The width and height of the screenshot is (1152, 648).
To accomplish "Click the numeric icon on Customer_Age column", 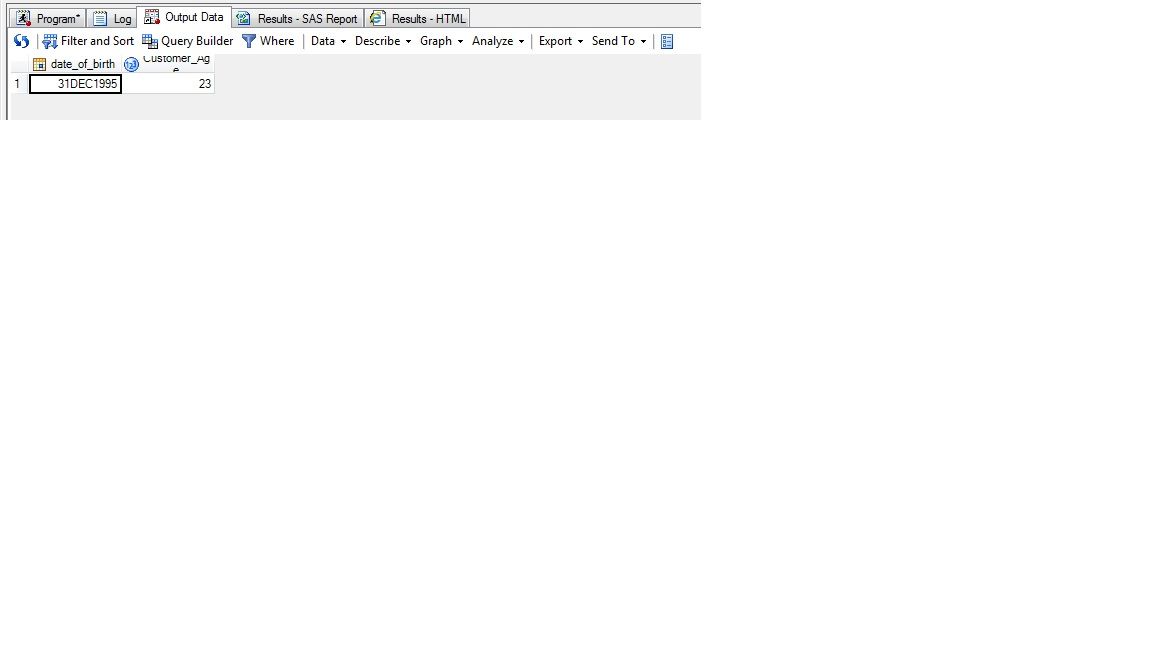I will coord(131,64).
